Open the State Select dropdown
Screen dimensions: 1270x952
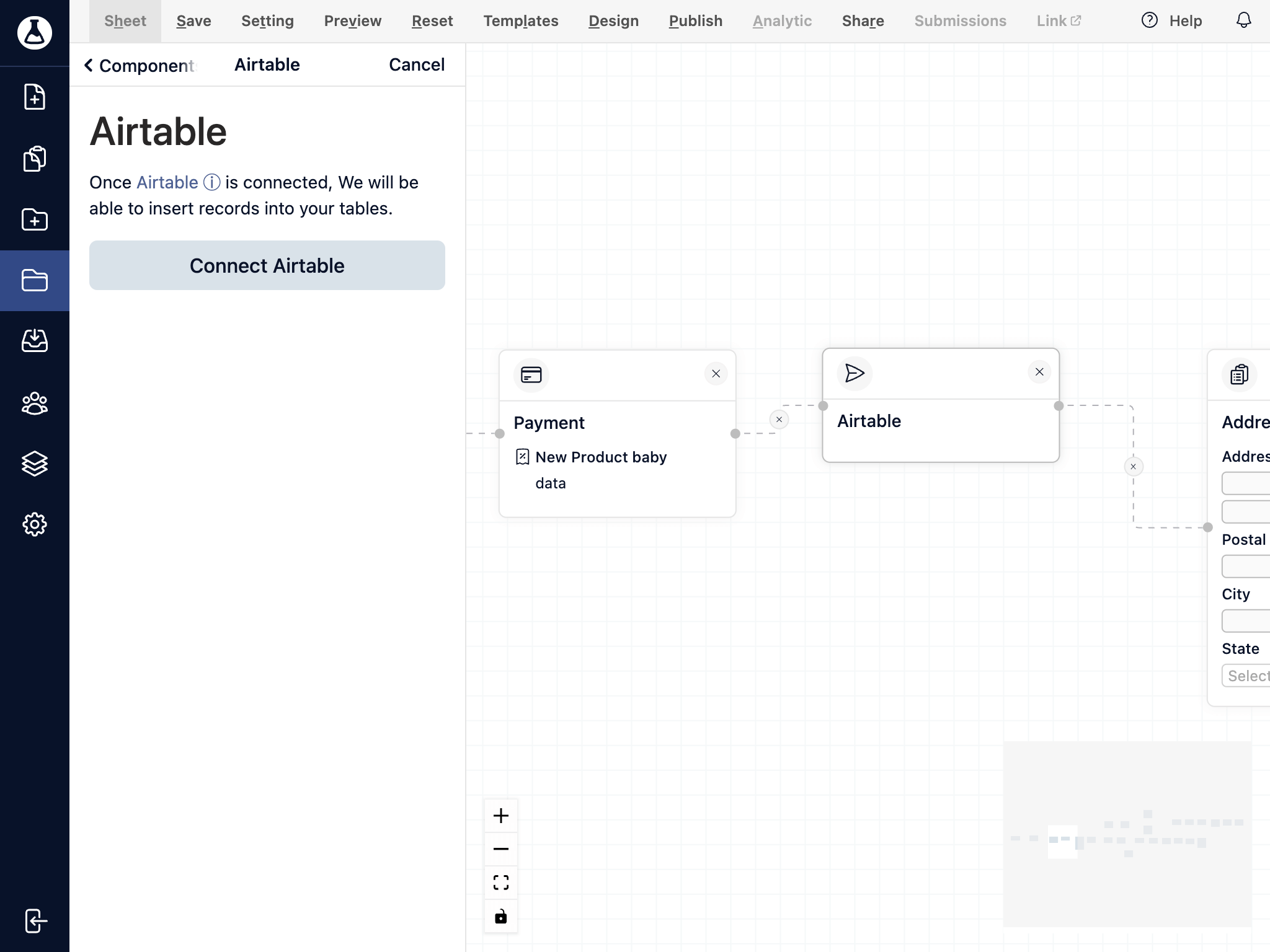pyautogui.click(x=1246, y=676)
